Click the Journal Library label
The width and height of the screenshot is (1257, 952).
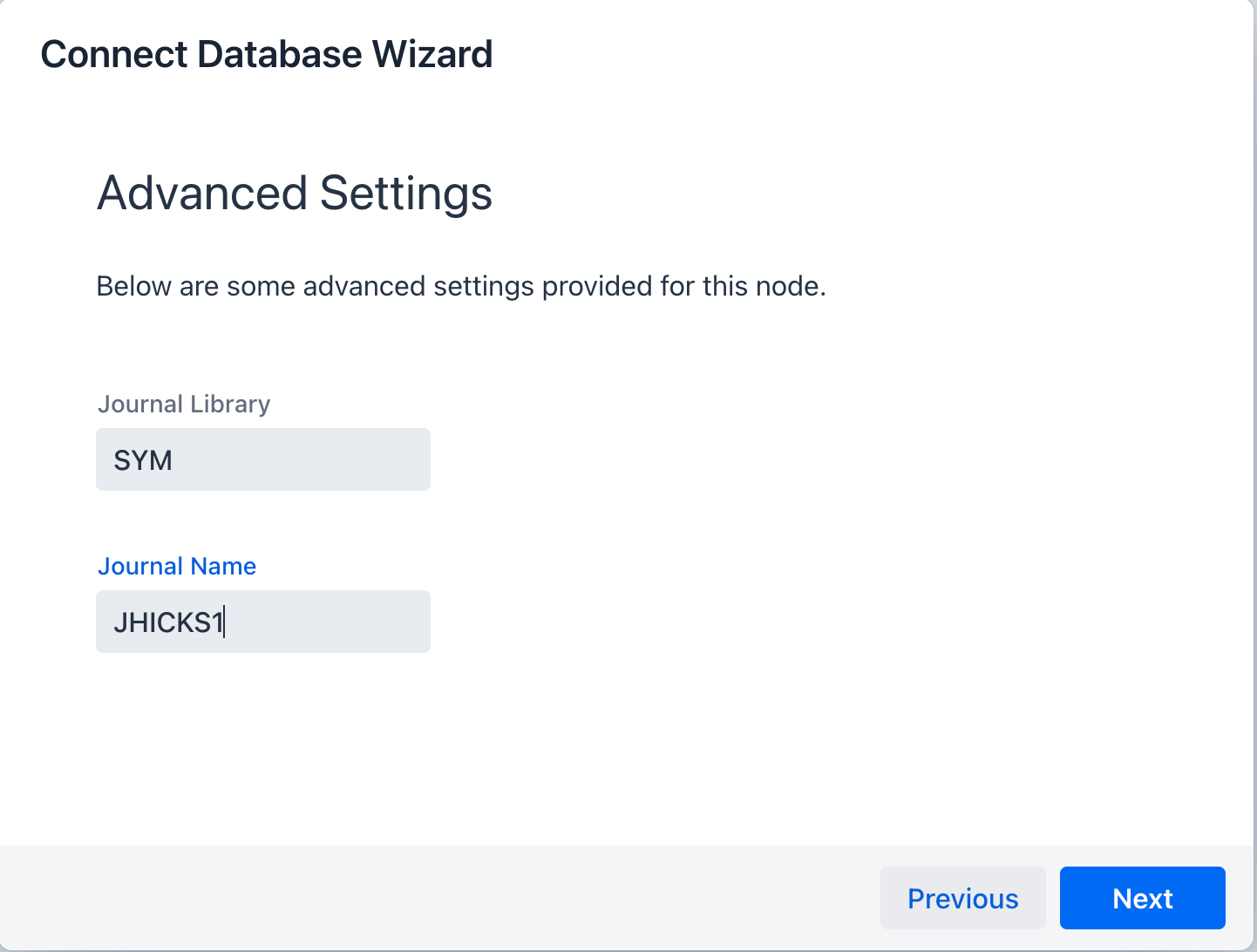click(184, 405)
